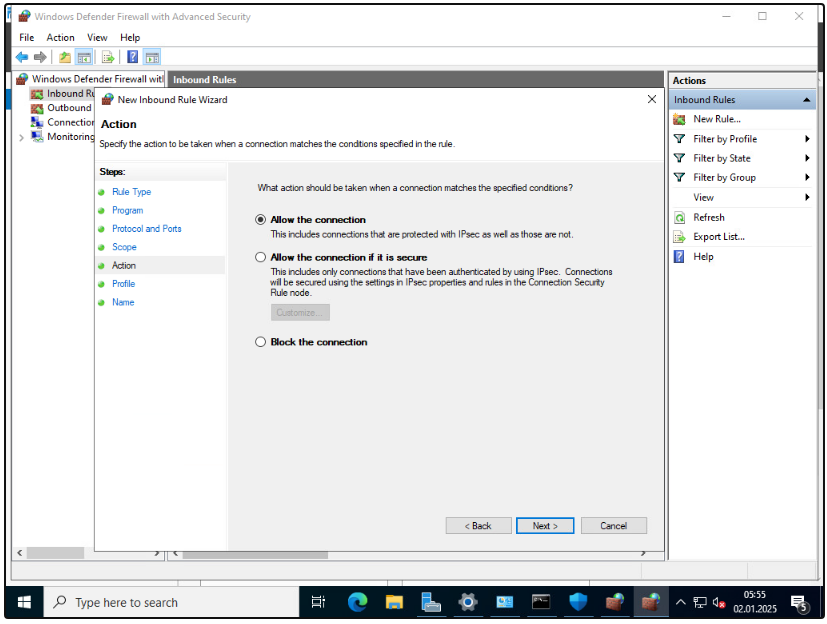Click the Type here to search box
Image resolution: width=827 pixels, height=624 pixels.
pos(171,602)
